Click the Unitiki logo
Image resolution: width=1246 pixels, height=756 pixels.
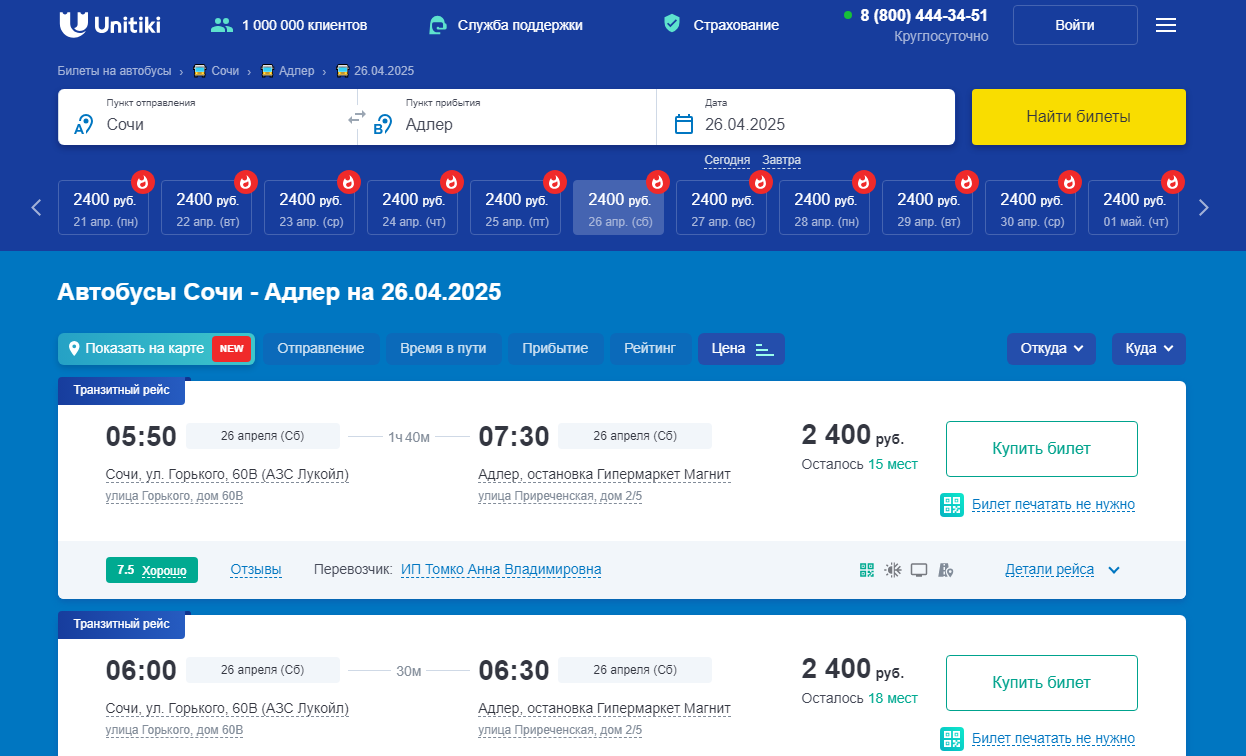coord(110,25)
